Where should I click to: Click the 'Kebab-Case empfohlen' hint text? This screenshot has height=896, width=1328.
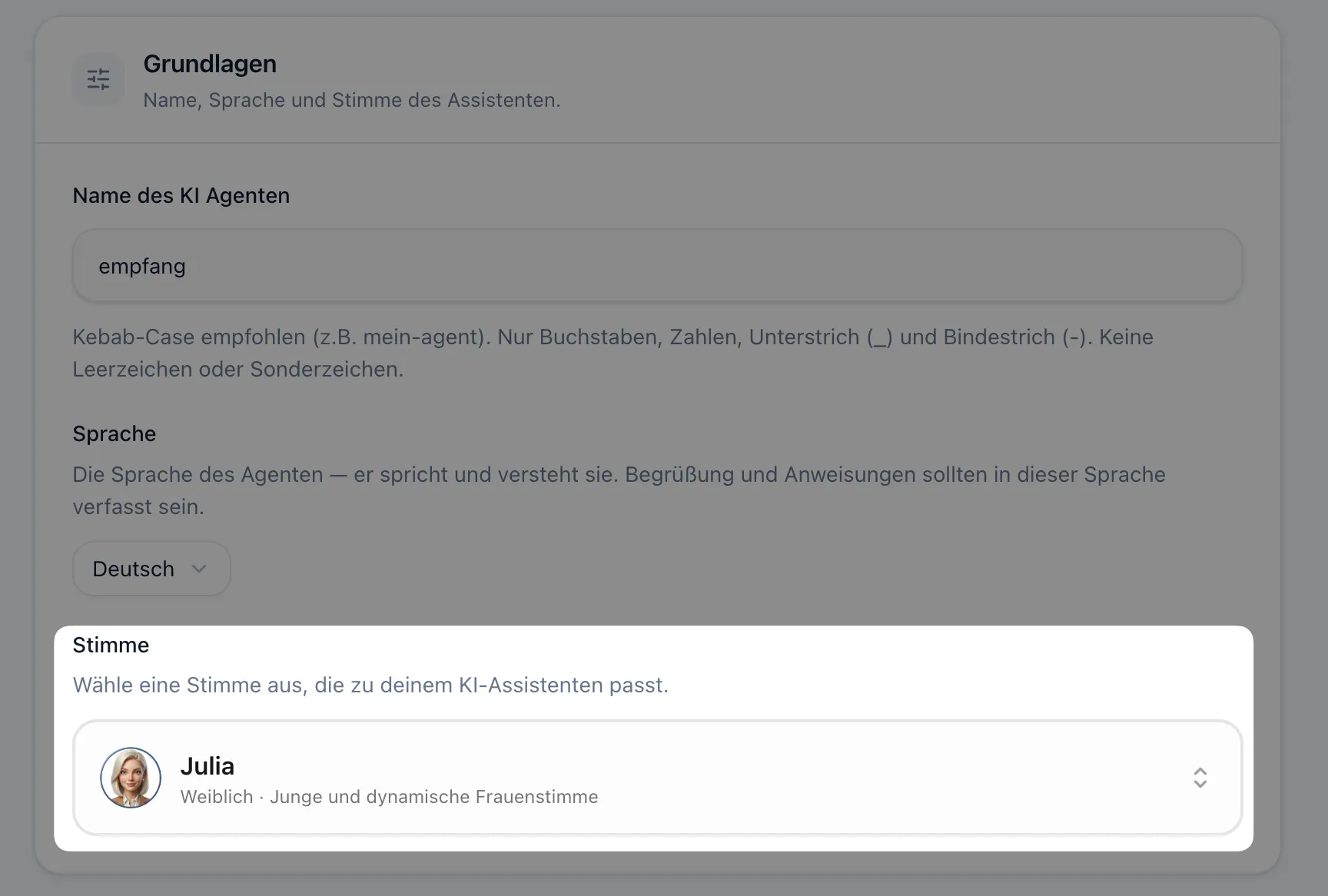(613, 353)
